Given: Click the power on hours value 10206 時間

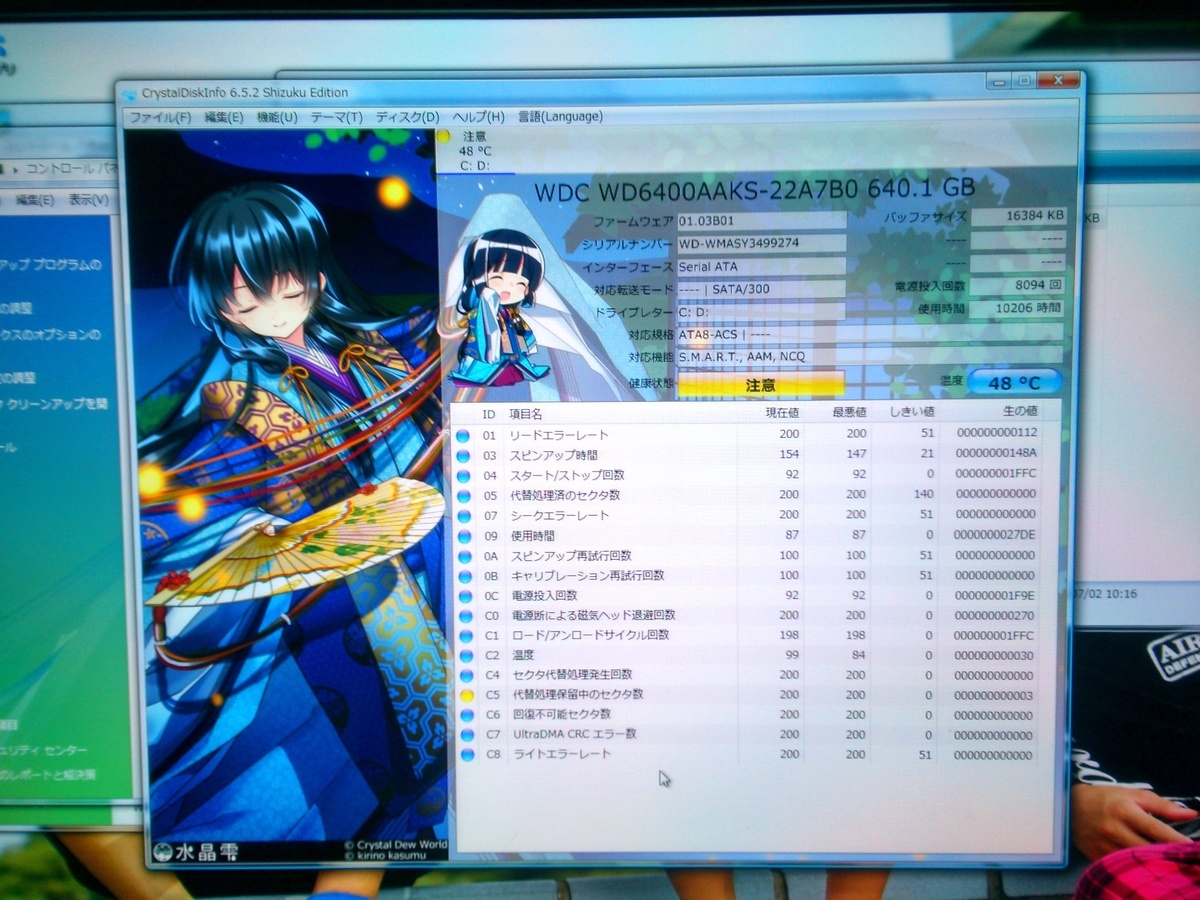Looking at the screenshot, I should coord(1019,310).
